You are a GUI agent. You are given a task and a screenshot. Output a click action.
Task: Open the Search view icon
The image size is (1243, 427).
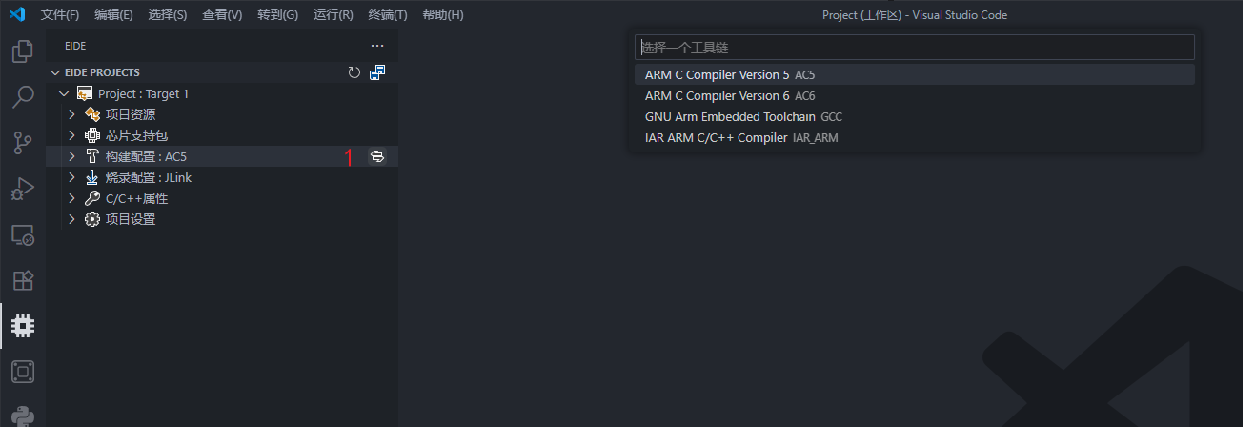[22, 97]
